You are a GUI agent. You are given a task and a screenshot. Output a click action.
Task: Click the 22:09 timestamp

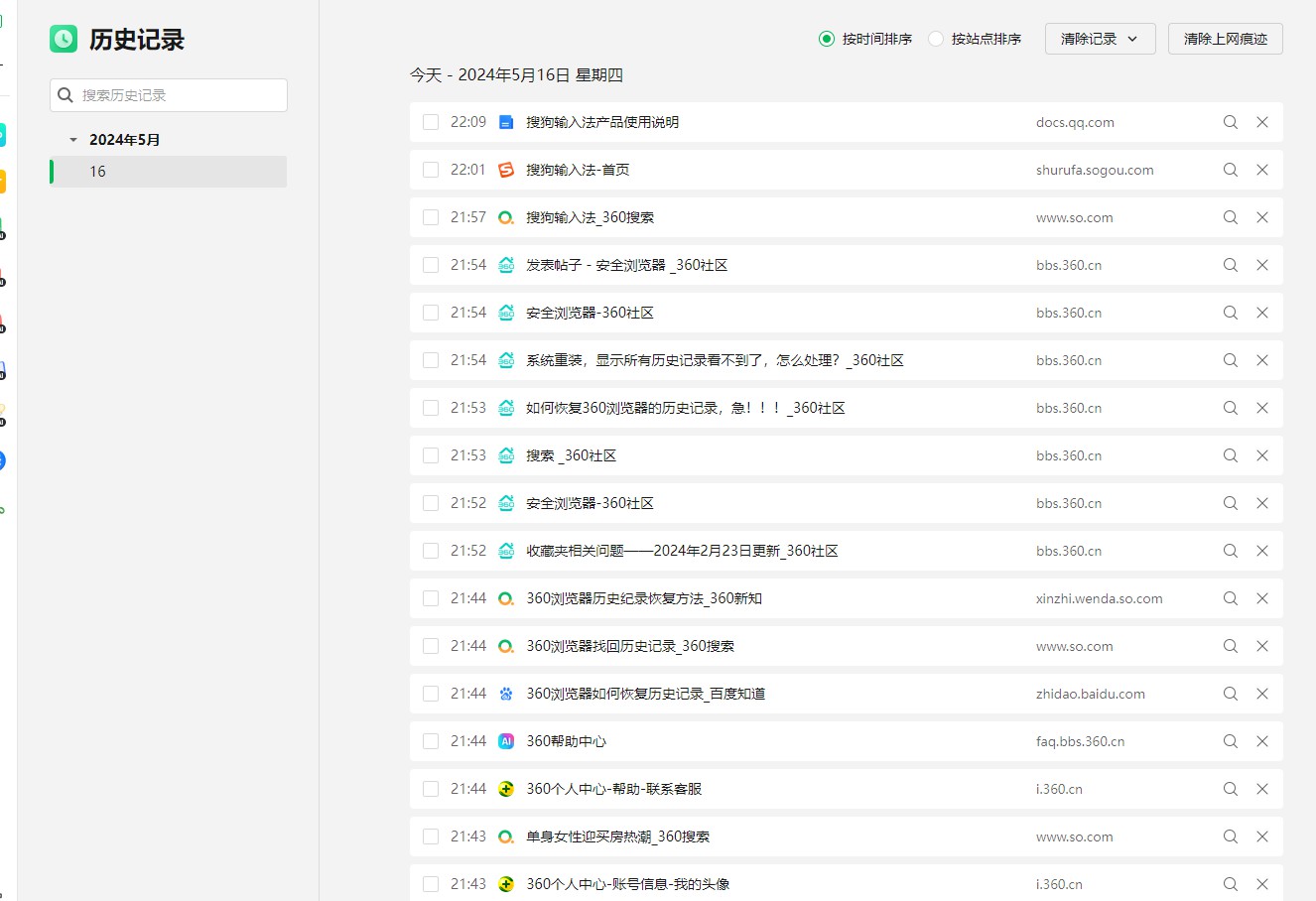[468, 122]
